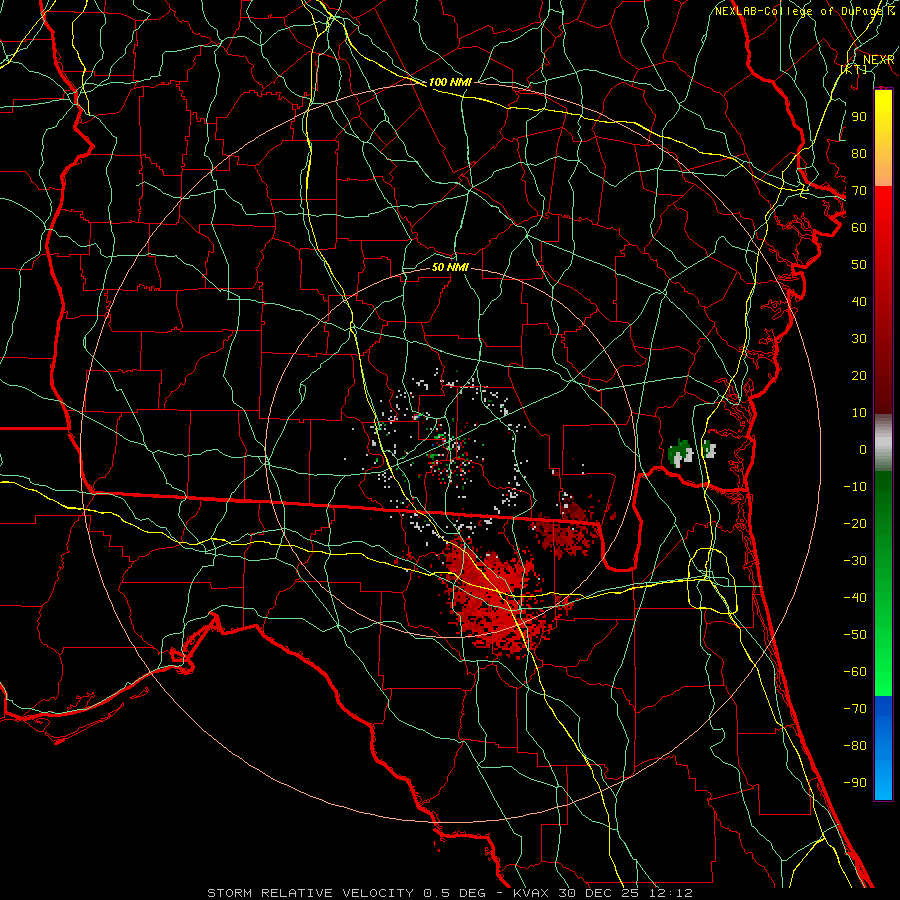The width and height of the screenshot is (900, 900).
Task: Click the 'STORM RELATIVE VELOCITY 0.5 DEG' footer caption
Action: (x=346, y=893)
